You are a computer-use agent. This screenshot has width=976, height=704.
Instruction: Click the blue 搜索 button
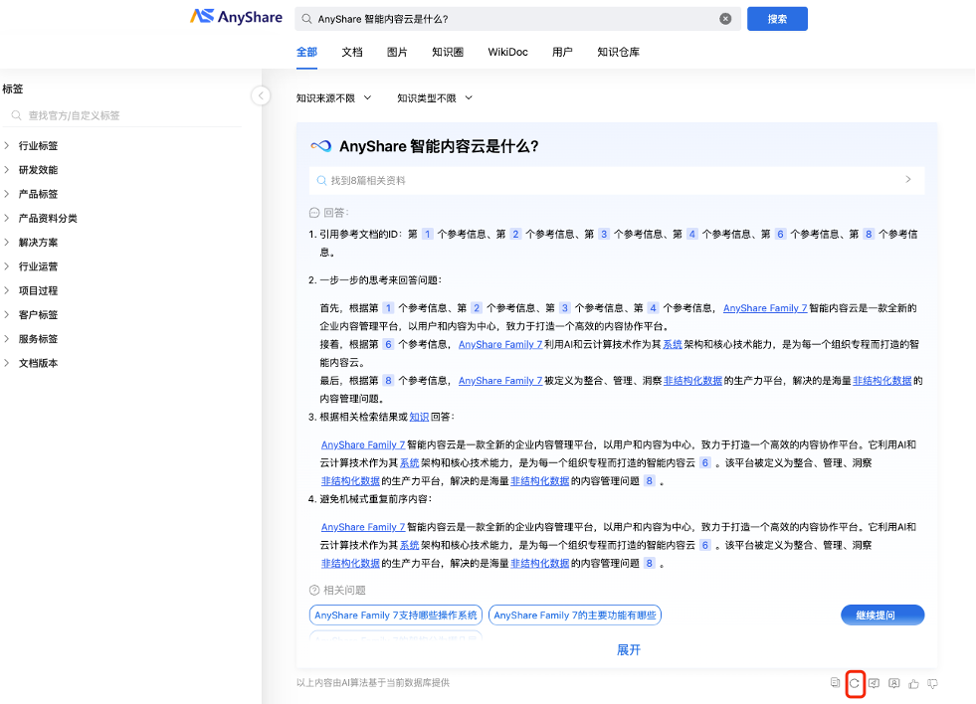(777, 19)
